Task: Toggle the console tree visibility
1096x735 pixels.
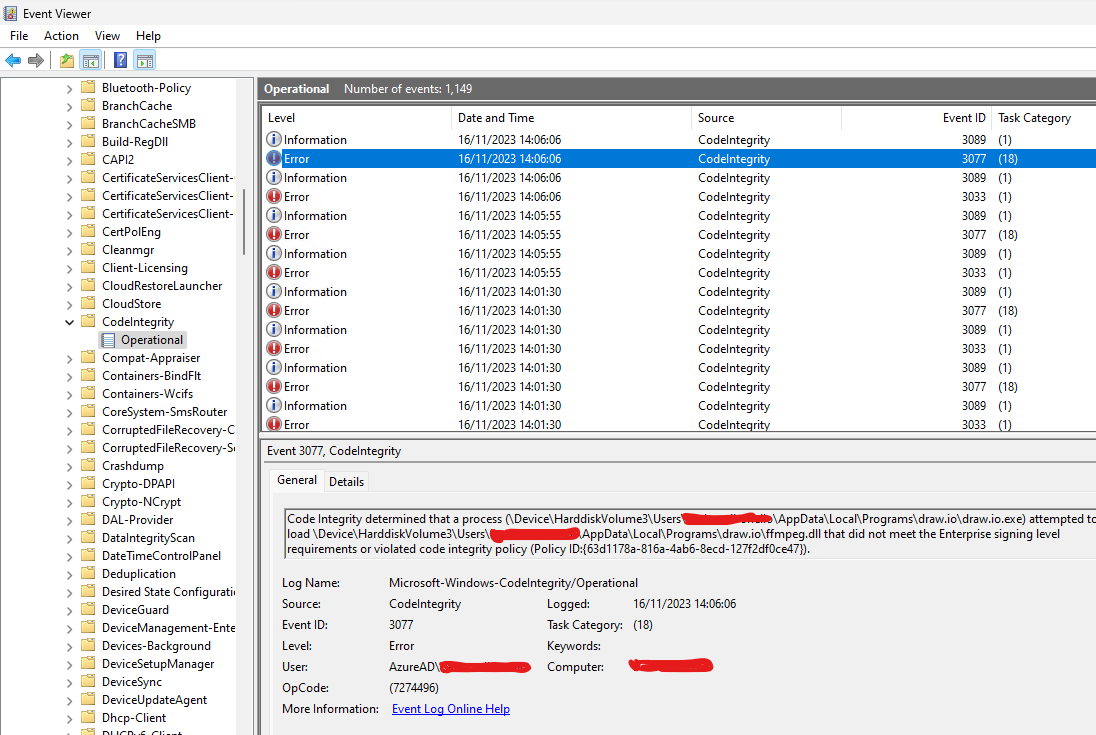Action: (90, 59)
